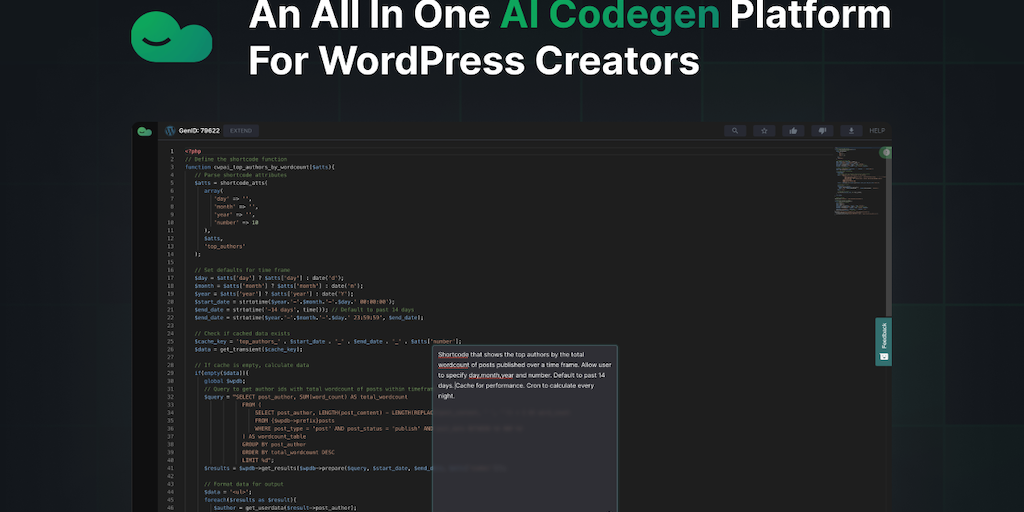1024x512 pixels.
Task: Click the green cloud logo in the banner
Action: click(x=172, y=37)
